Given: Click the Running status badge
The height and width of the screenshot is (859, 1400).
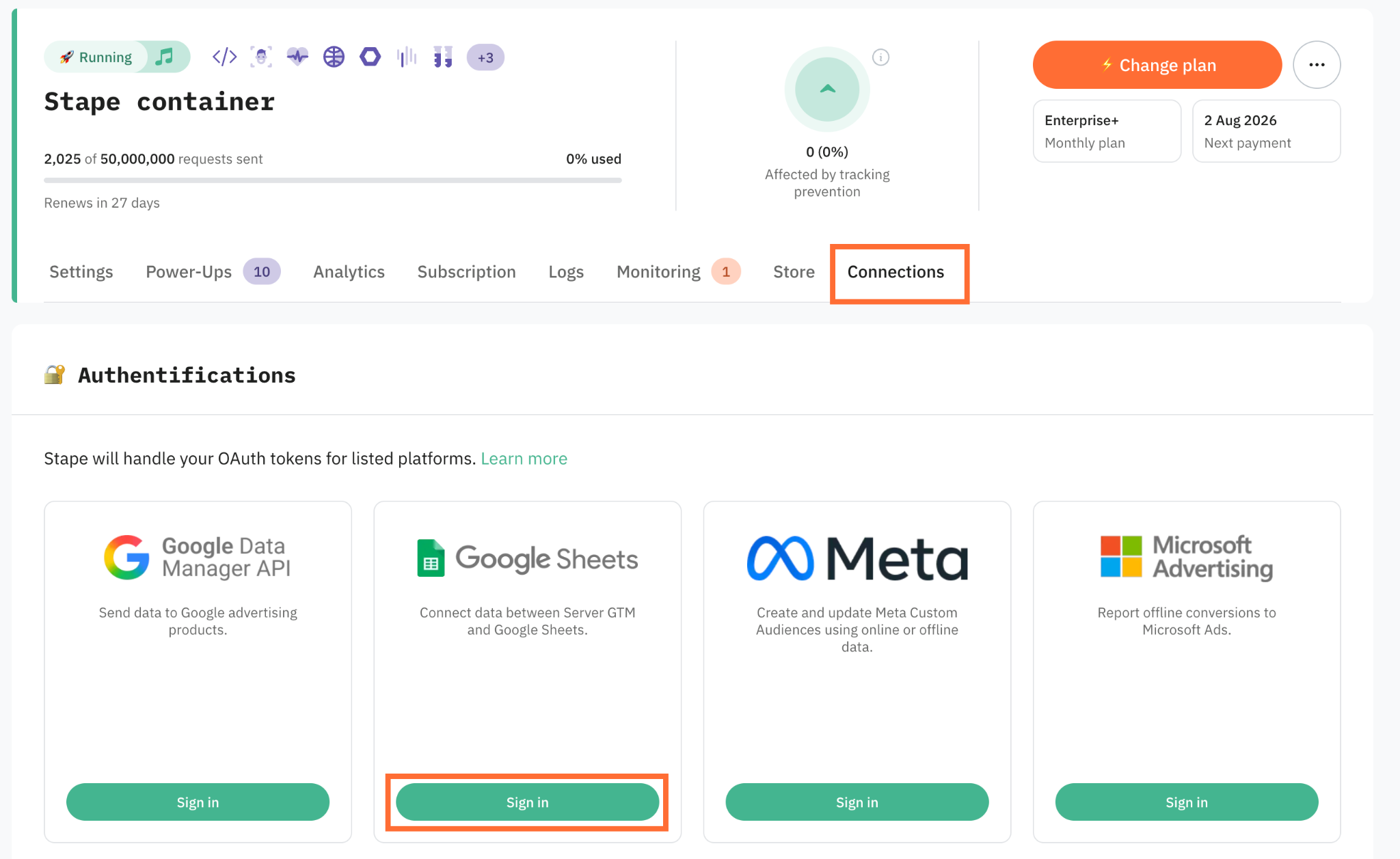Looking at the screenshot, I should click(x=96, y=57).
